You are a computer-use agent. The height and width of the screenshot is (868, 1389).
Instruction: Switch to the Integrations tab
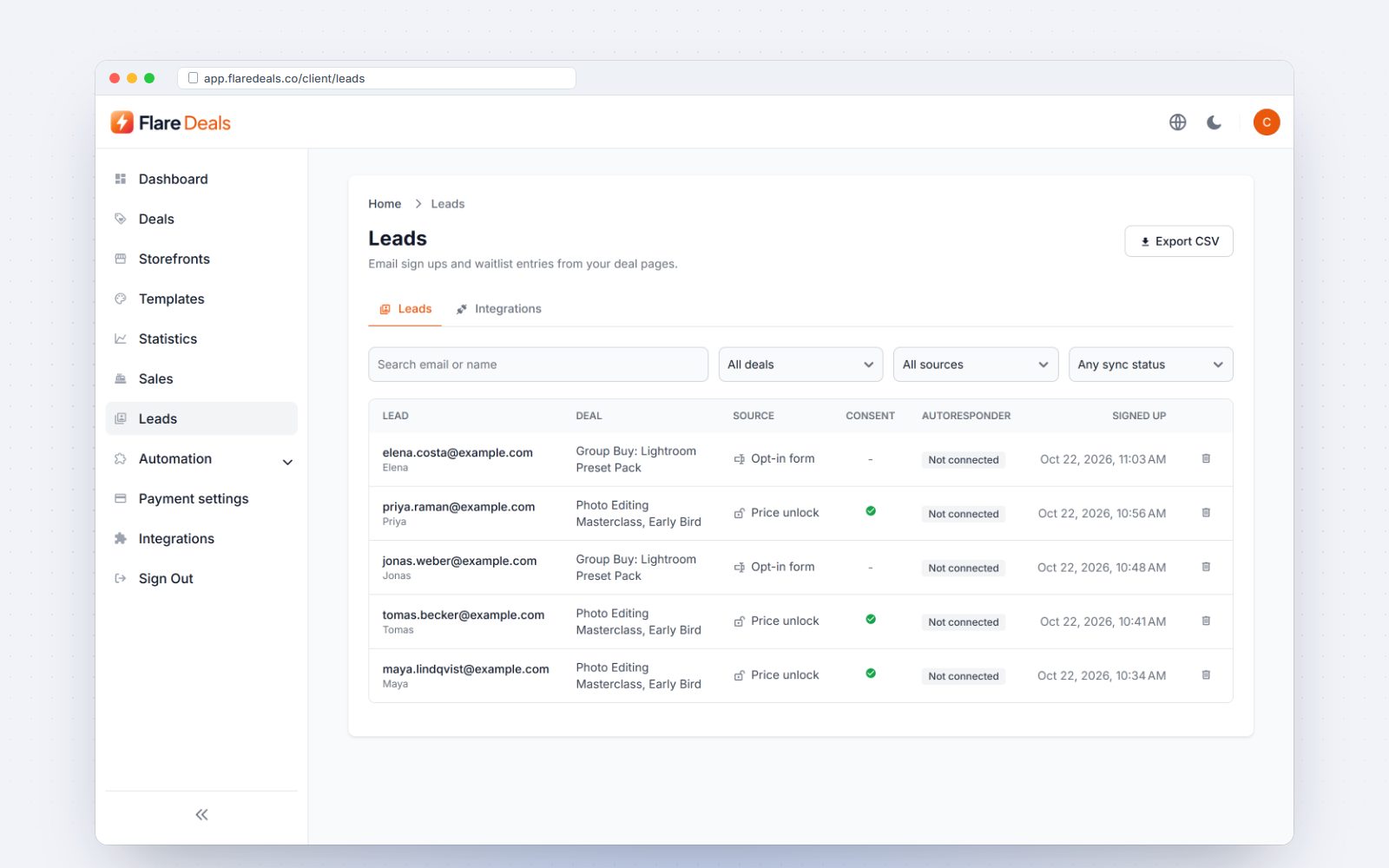point(498,309)
